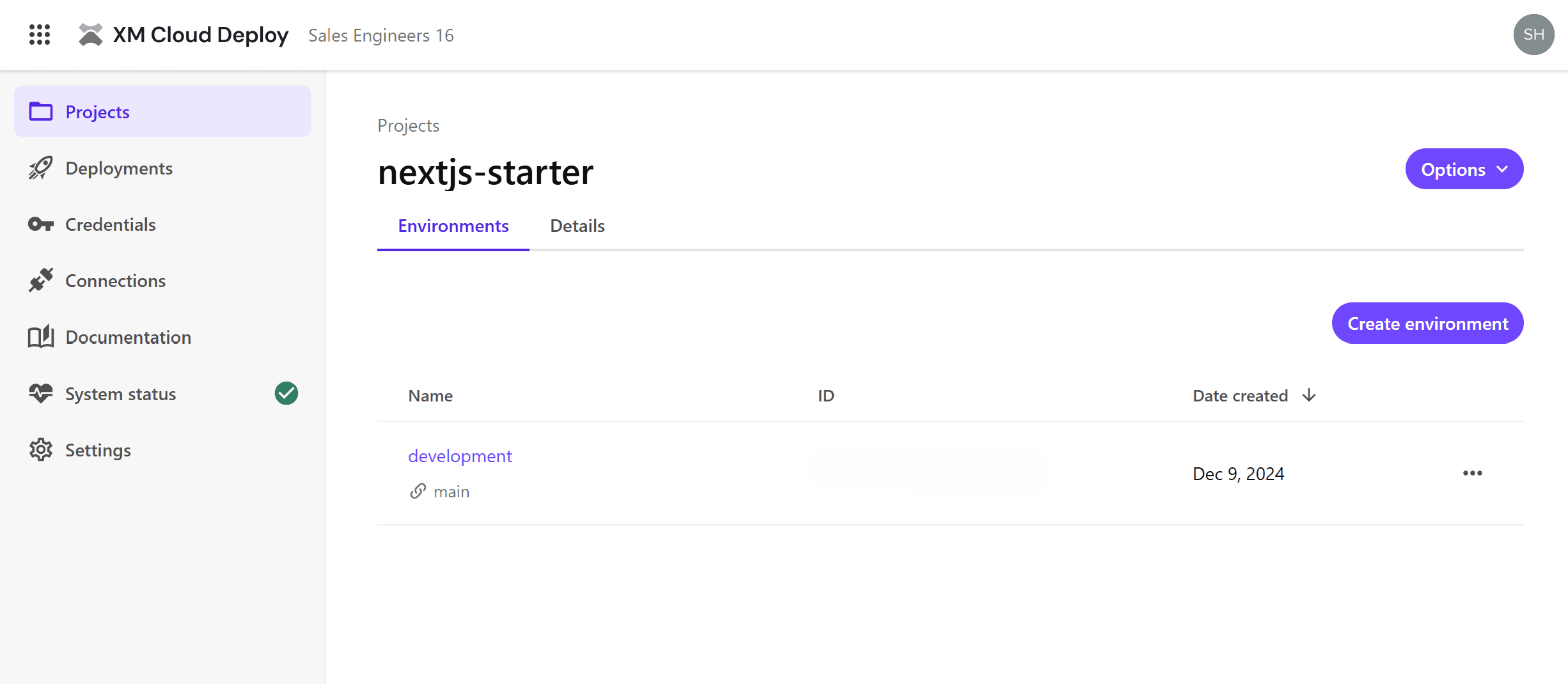Open the development row three-dot menu

1472,473
